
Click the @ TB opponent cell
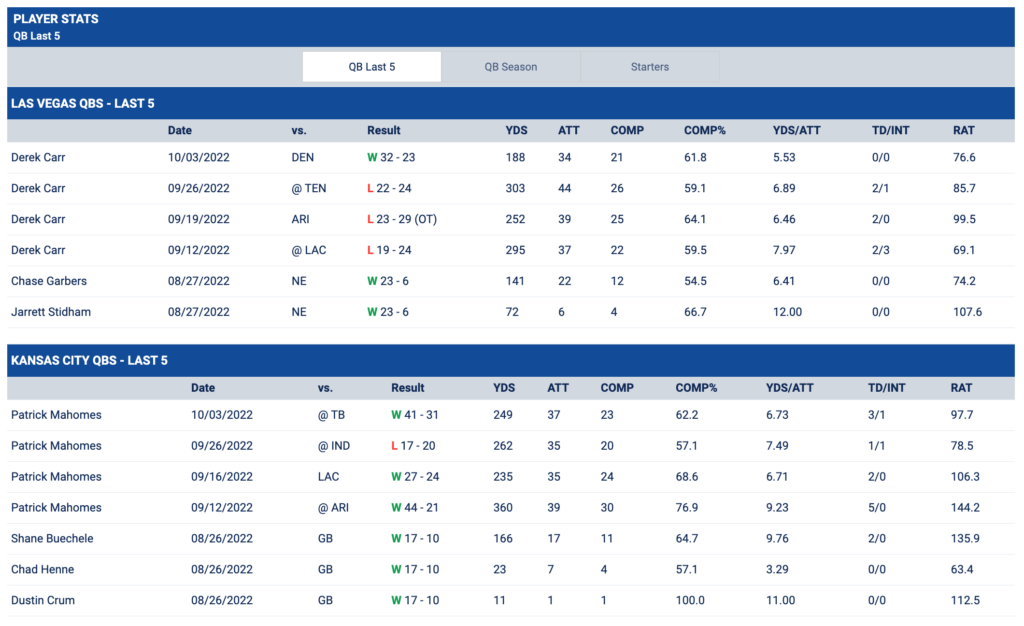pos(331,415)
